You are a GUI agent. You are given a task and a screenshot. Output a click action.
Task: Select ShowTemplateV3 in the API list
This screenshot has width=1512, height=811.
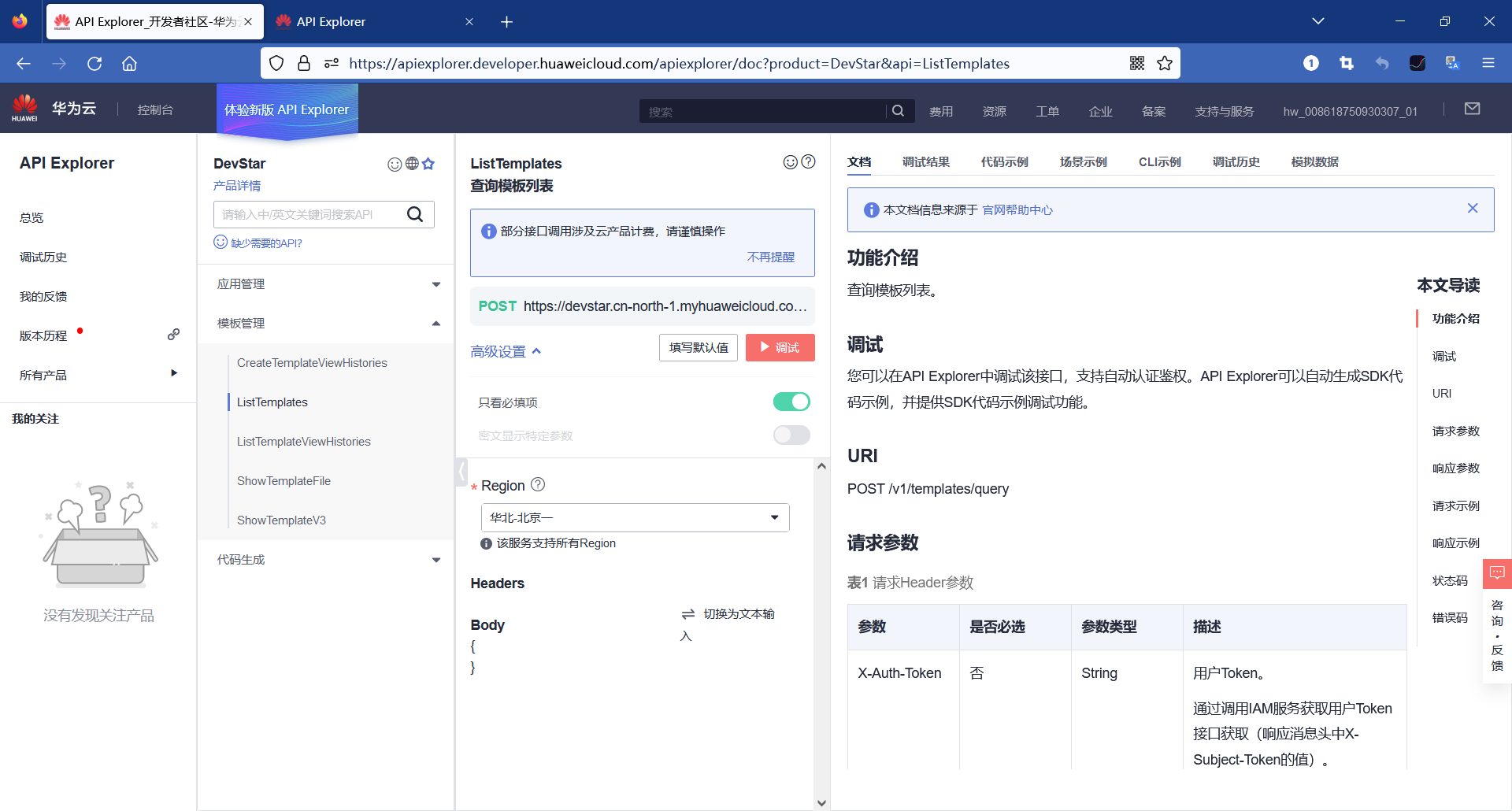(x=281, y=520)
